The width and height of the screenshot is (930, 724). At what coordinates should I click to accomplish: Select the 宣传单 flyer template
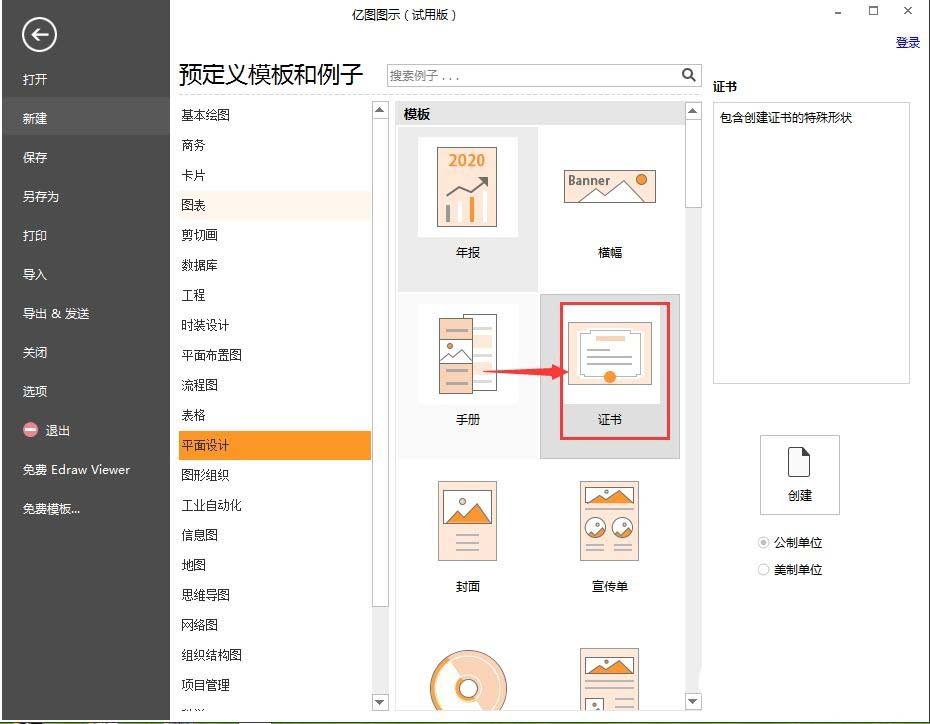click(x=609, y=520)
